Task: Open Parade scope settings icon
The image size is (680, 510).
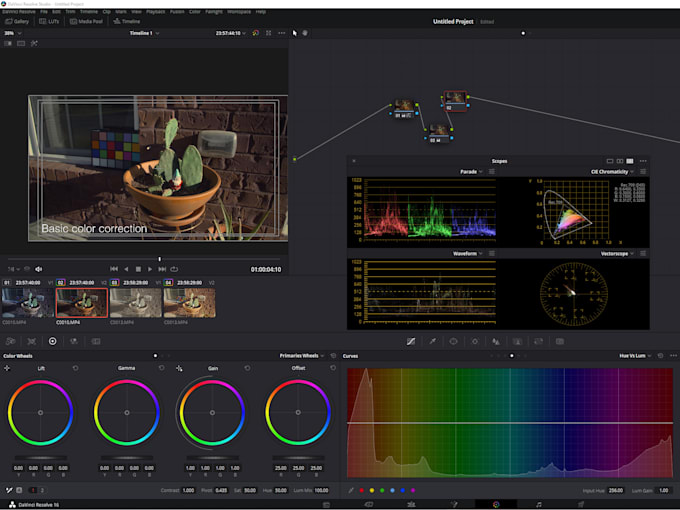Action: pyautogui.click(x=492, y=172)
